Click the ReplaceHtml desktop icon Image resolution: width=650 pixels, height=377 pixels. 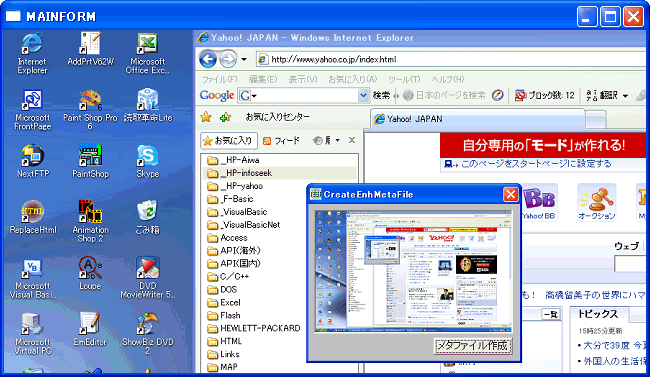(33, 212)
